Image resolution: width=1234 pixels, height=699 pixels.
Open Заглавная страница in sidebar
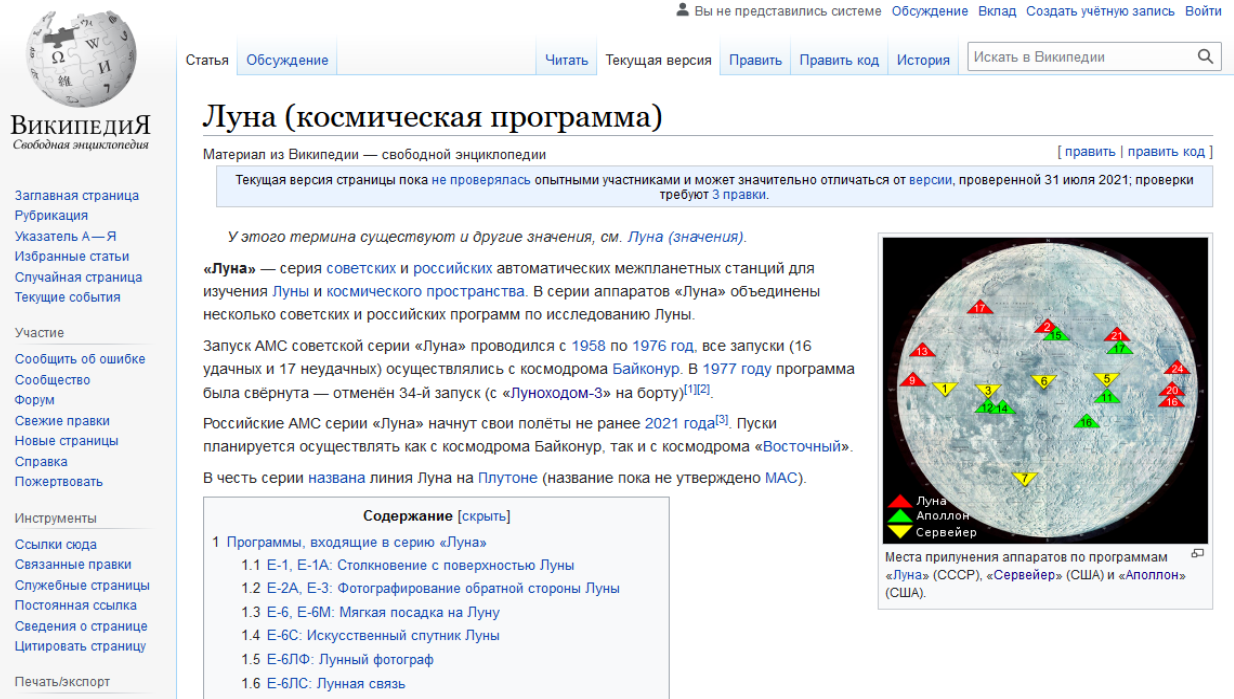77,195
